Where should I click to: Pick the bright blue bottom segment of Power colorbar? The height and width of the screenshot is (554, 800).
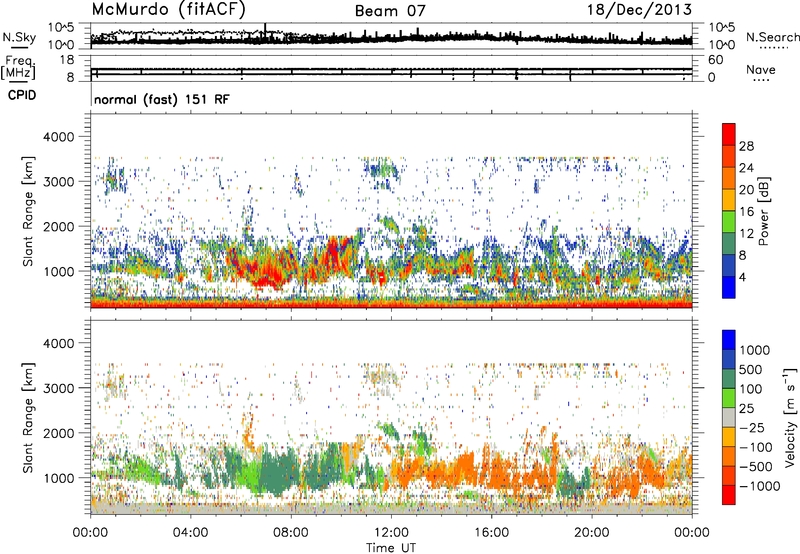(x=729, y=287)
